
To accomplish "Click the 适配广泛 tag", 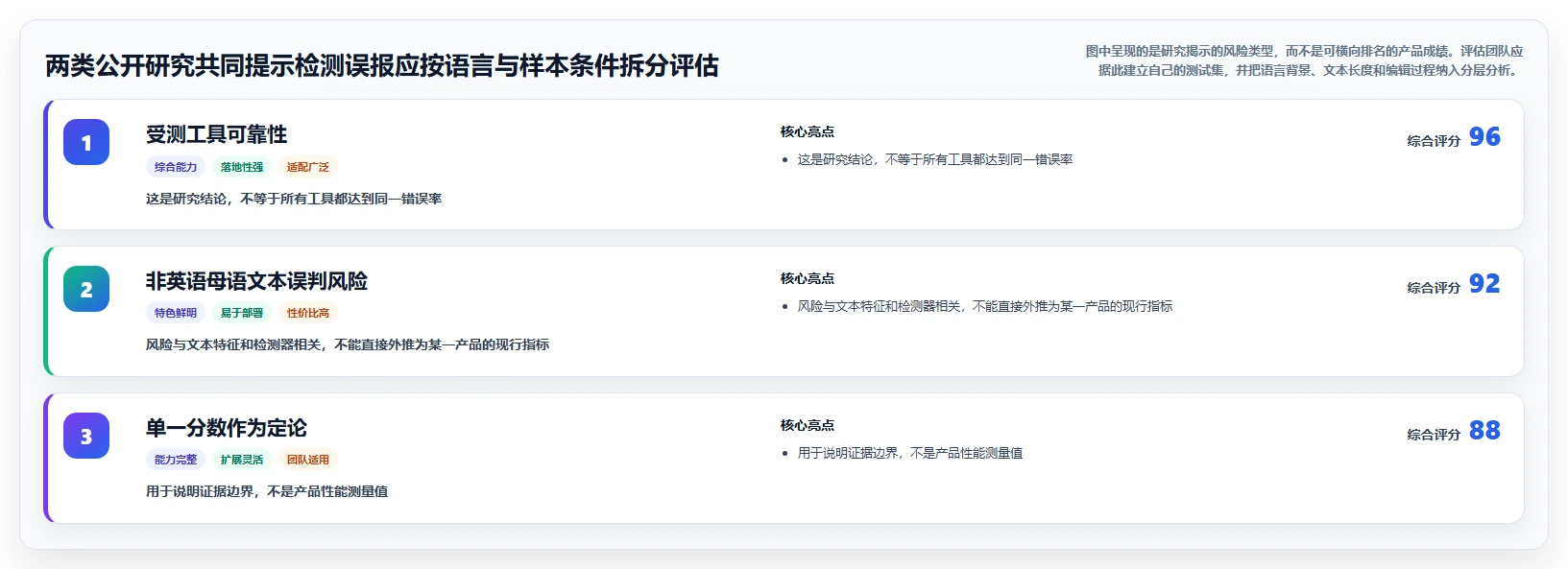I will pos(308,167).
